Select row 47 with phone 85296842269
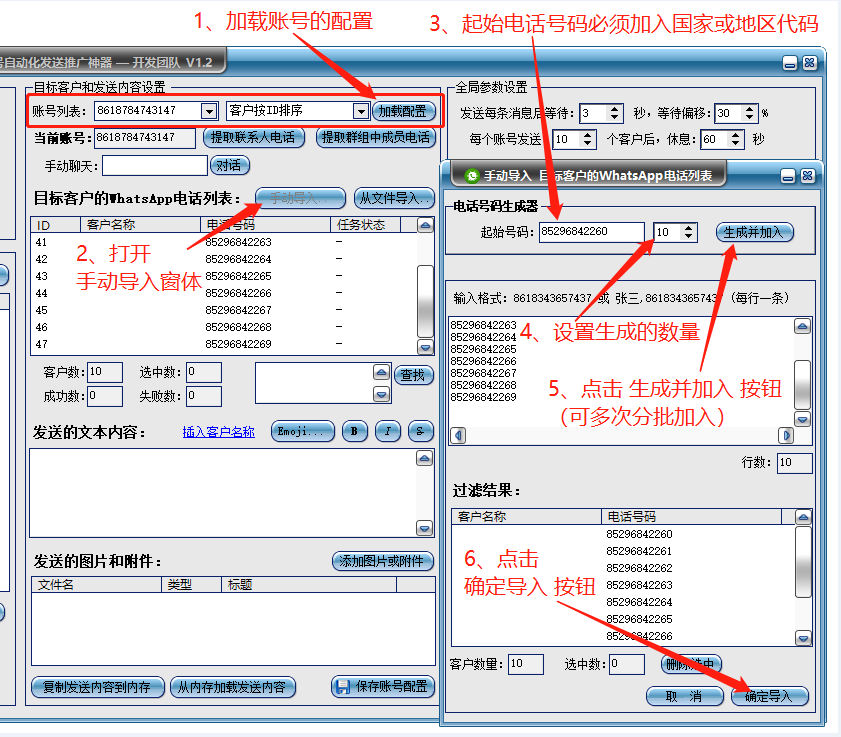Screen dimensions: 841x737 pos(224,344)
